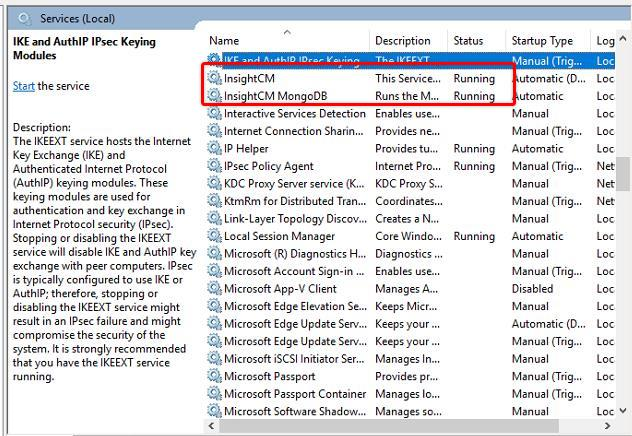Screen dimensions: 632x436
Task: Click the InsightCM service gear icon
Action: [214, 78]
